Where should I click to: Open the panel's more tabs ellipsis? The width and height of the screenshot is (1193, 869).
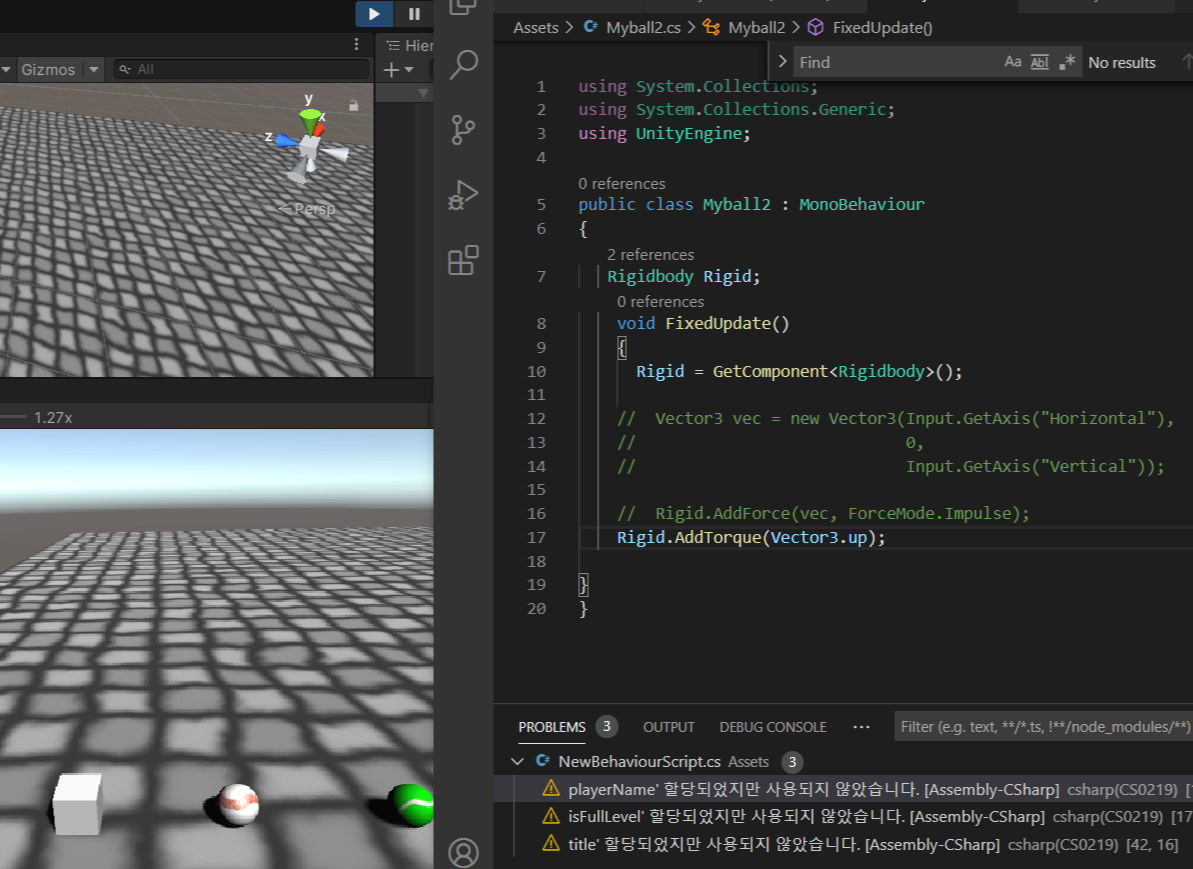(x=861, y=727)
